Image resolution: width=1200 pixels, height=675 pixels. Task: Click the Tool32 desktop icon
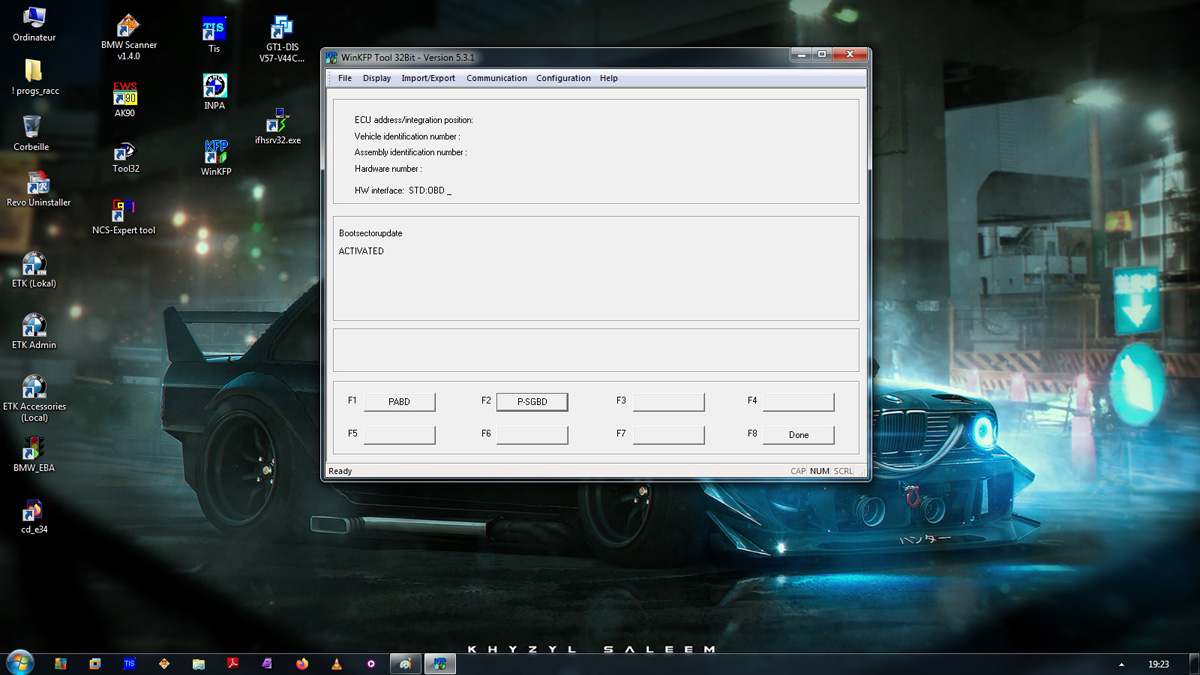pos(126,157)
